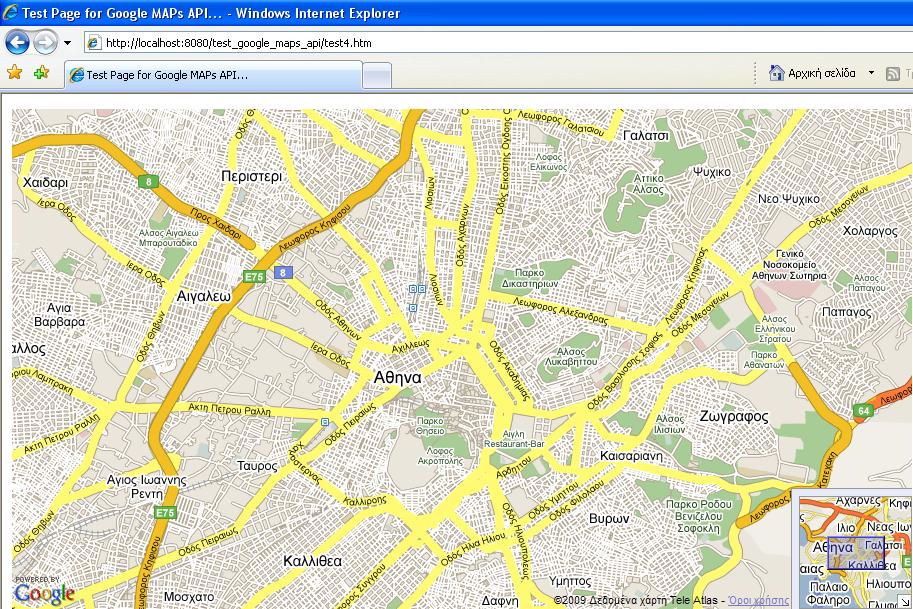Click the Οδος Ακαδημιας street label
Screen dimensions: 913x609
click(x=509, y=370)
